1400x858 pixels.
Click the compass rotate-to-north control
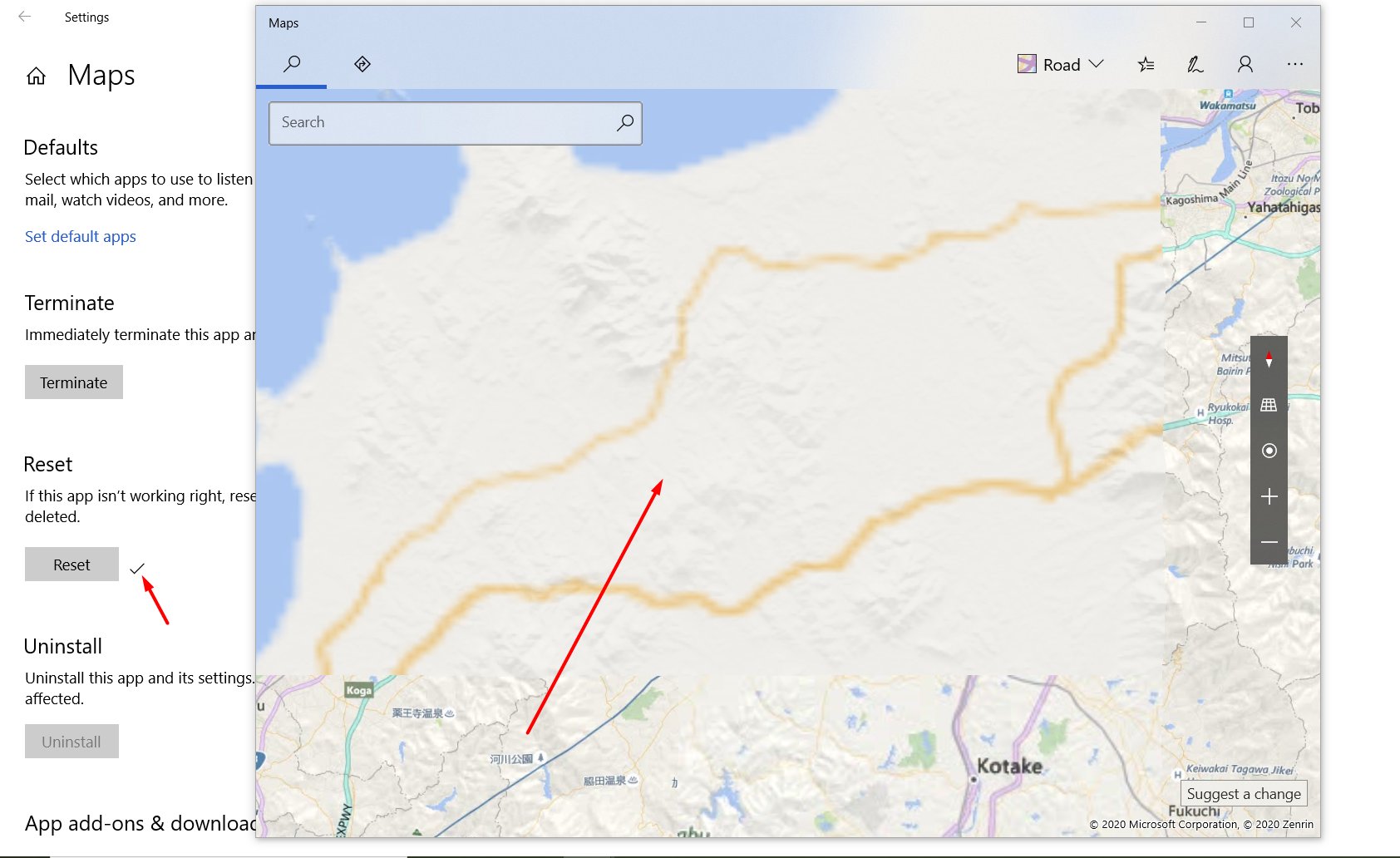1269,359
